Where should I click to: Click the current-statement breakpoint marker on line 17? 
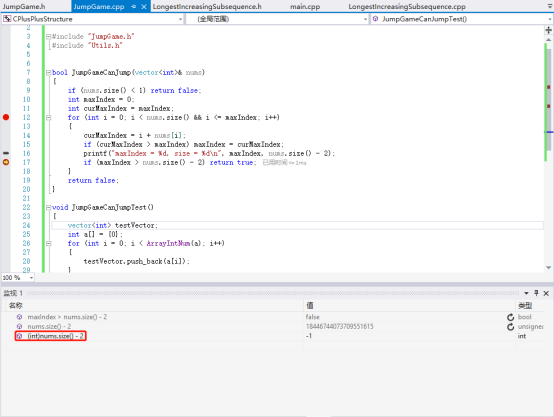click(x=6, y=162)
